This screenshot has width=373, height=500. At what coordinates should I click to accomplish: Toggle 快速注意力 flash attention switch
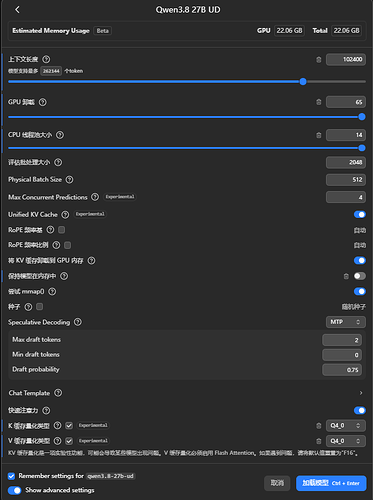pyautogui.click(x=360, y=410)
